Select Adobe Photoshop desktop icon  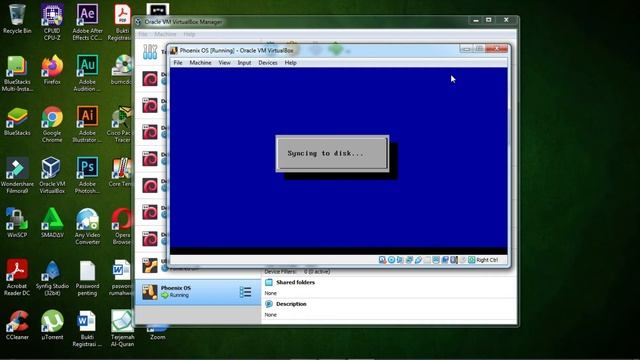(87, 176)
